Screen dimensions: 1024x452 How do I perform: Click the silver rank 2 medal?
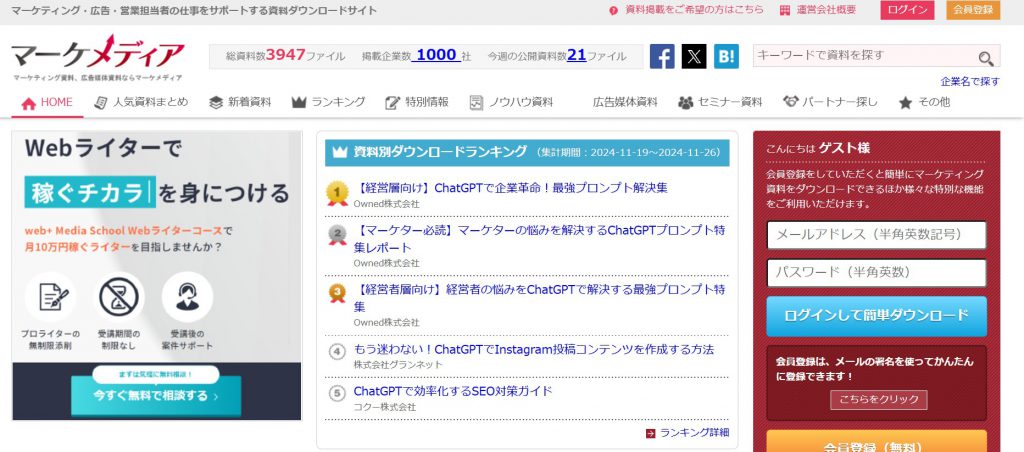[x=337, y=234]
